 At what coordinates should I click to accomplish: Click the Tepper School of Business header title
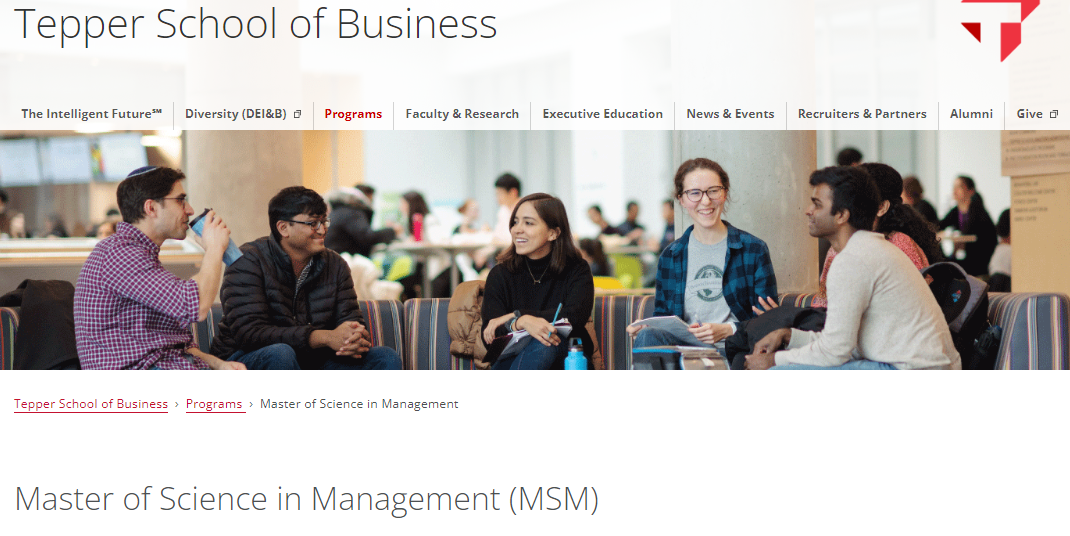pos(255,24)
